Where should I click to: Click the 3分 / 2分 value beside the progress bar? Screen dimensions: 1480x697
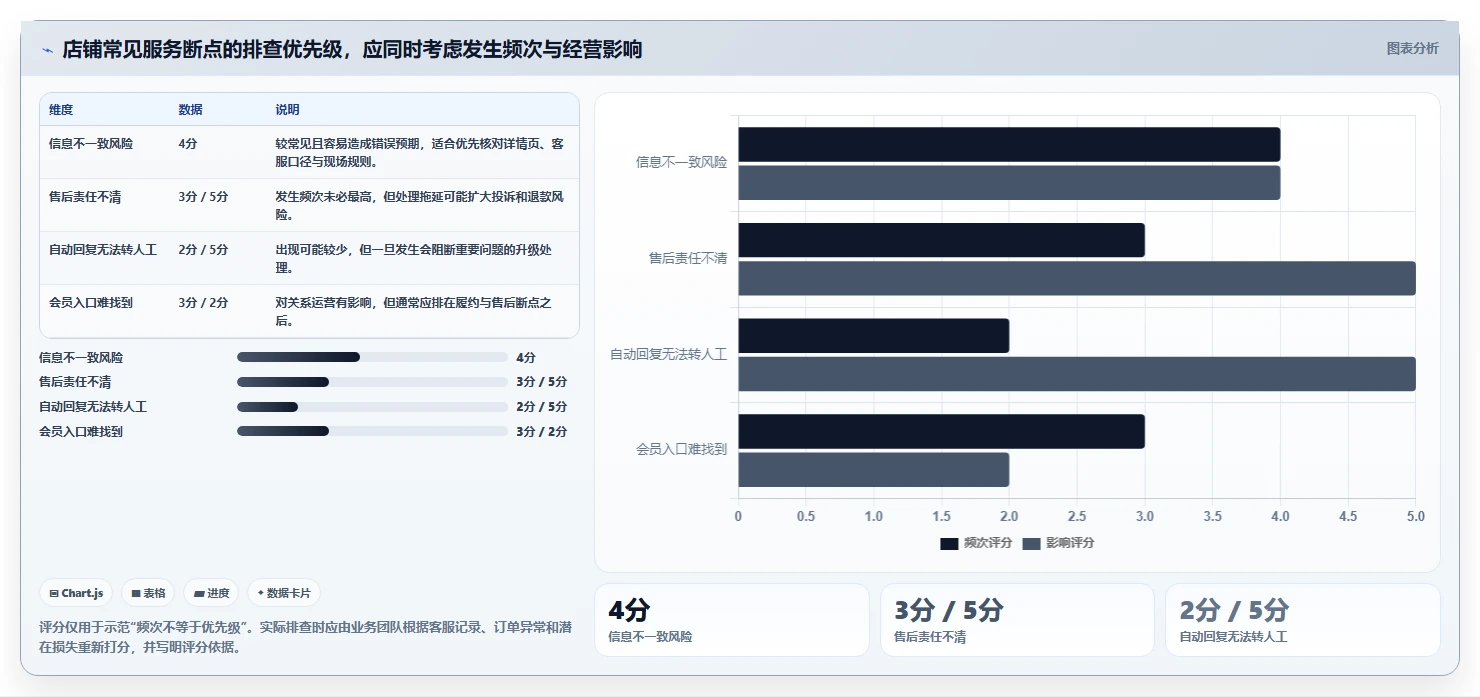[x=542, y=431]
